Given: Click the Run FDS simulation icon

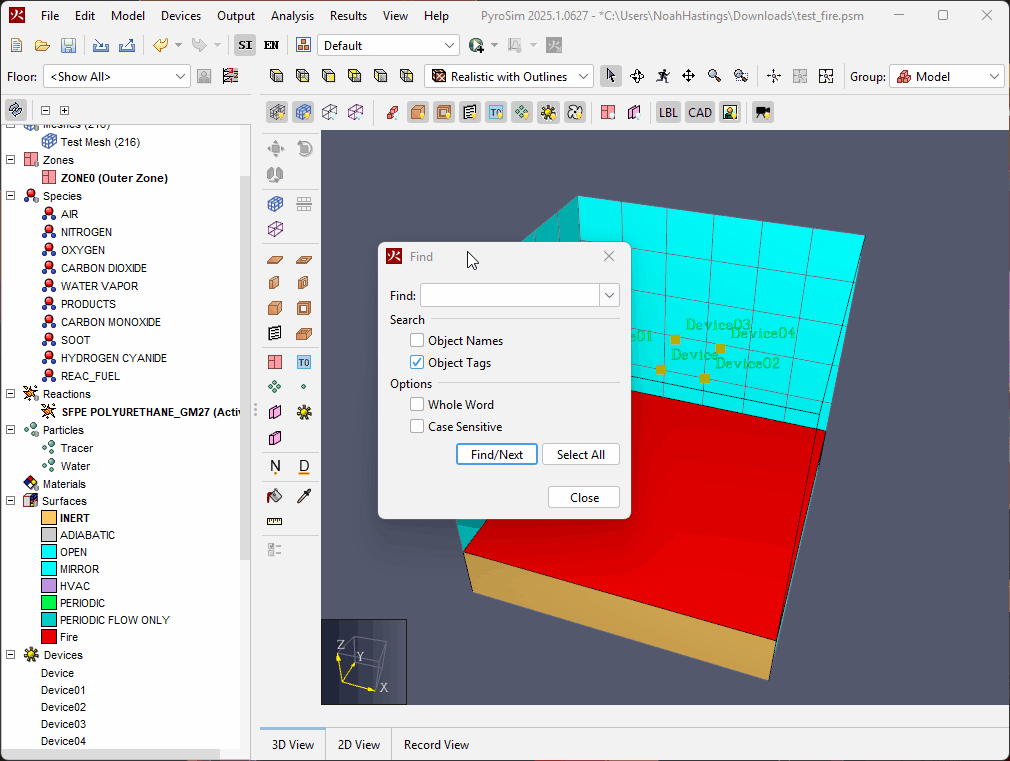Looking at the screenshot, I should pyautogui.click(x=476, y=45).
